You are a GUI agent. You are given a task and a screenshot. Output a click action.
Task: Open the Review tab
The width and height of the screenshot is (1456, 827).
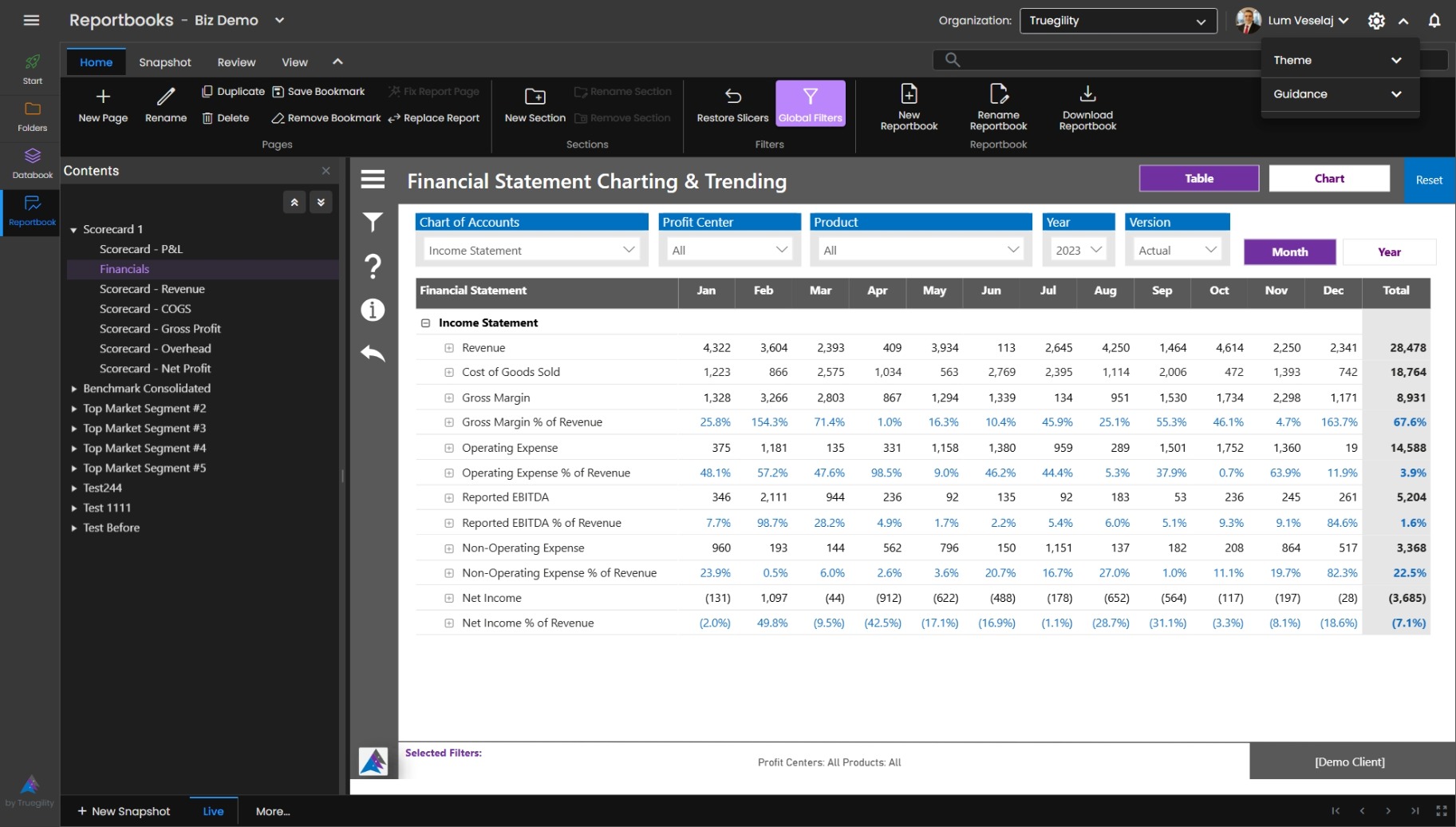tap(236, 61)
